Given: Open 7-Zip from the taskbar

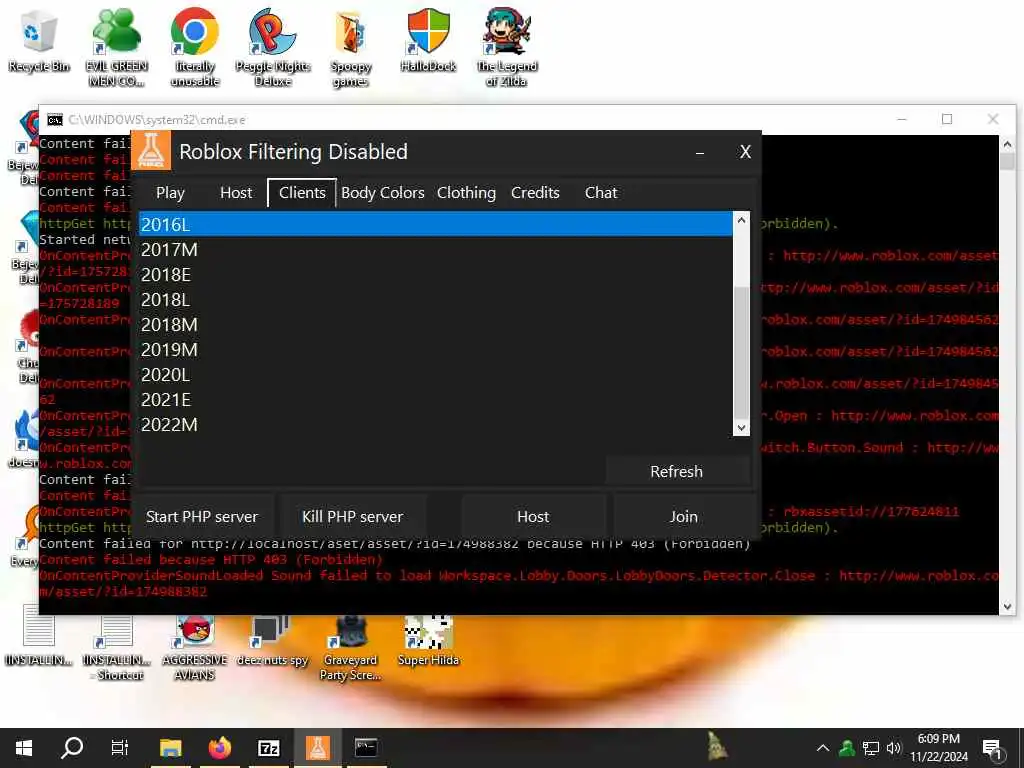Looking at the screenshot, I should (269, 748).
